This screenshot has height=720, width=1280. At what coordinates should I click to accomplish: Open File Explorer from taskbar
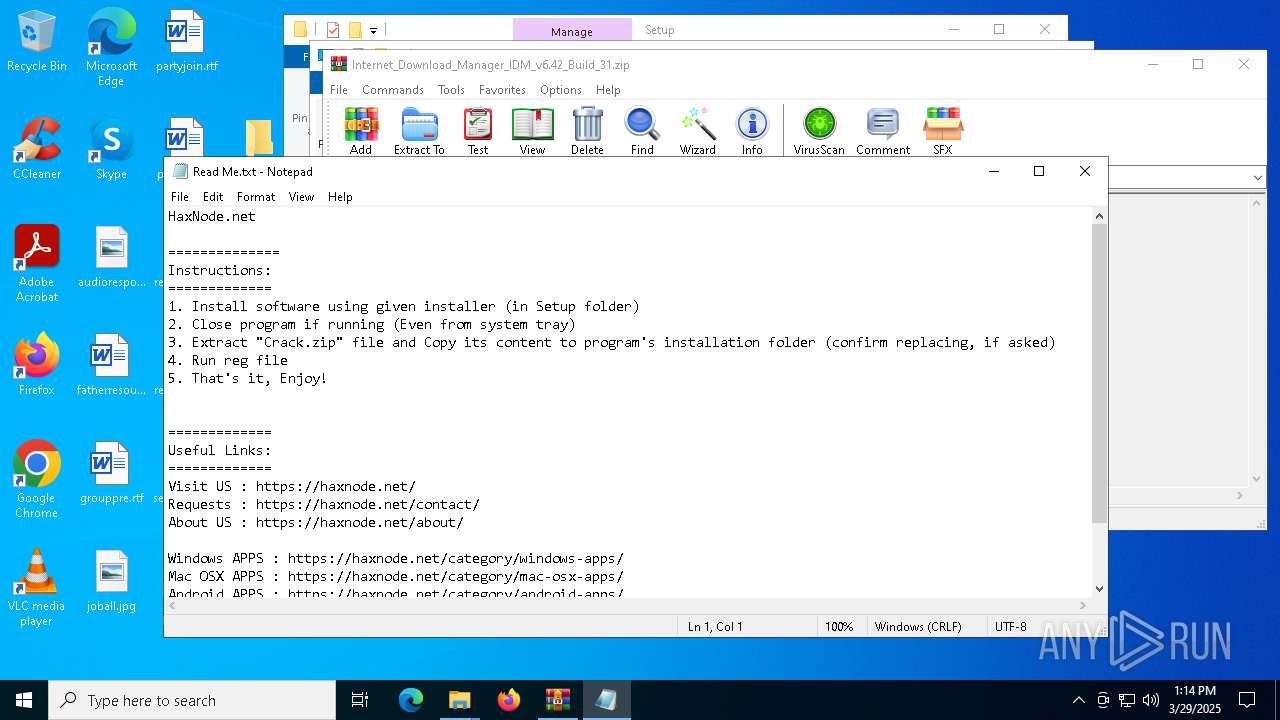point(459,700)
